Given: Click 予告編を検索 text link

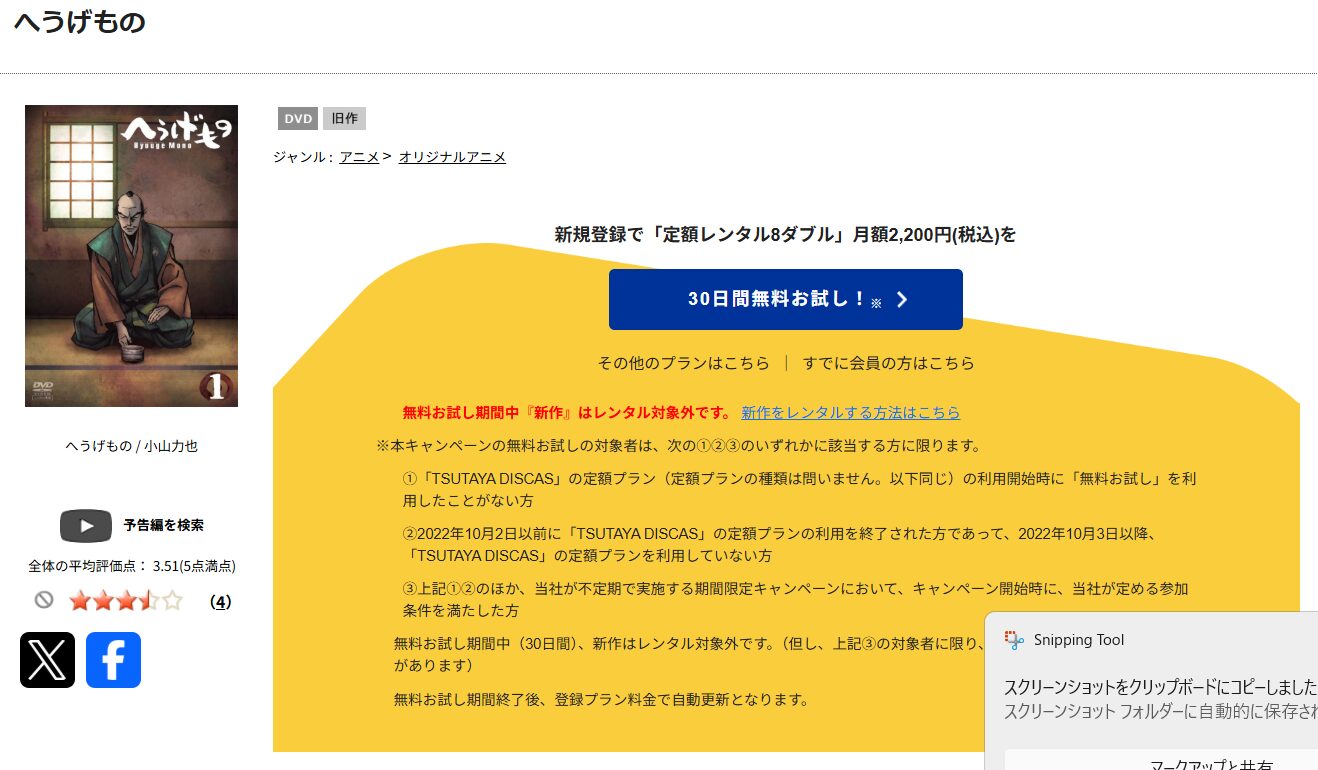Looking at the screenshot, I should (163, 525).
